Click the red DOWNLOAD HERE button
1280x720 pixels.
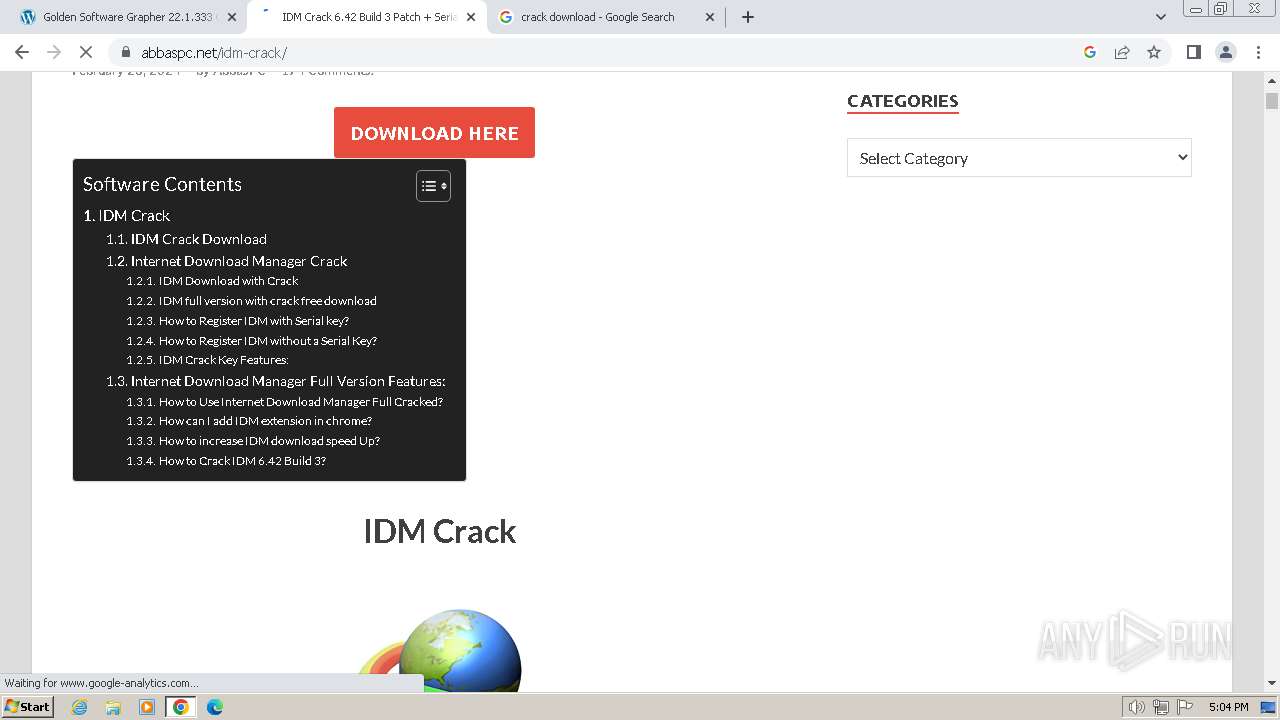point(434,133)
